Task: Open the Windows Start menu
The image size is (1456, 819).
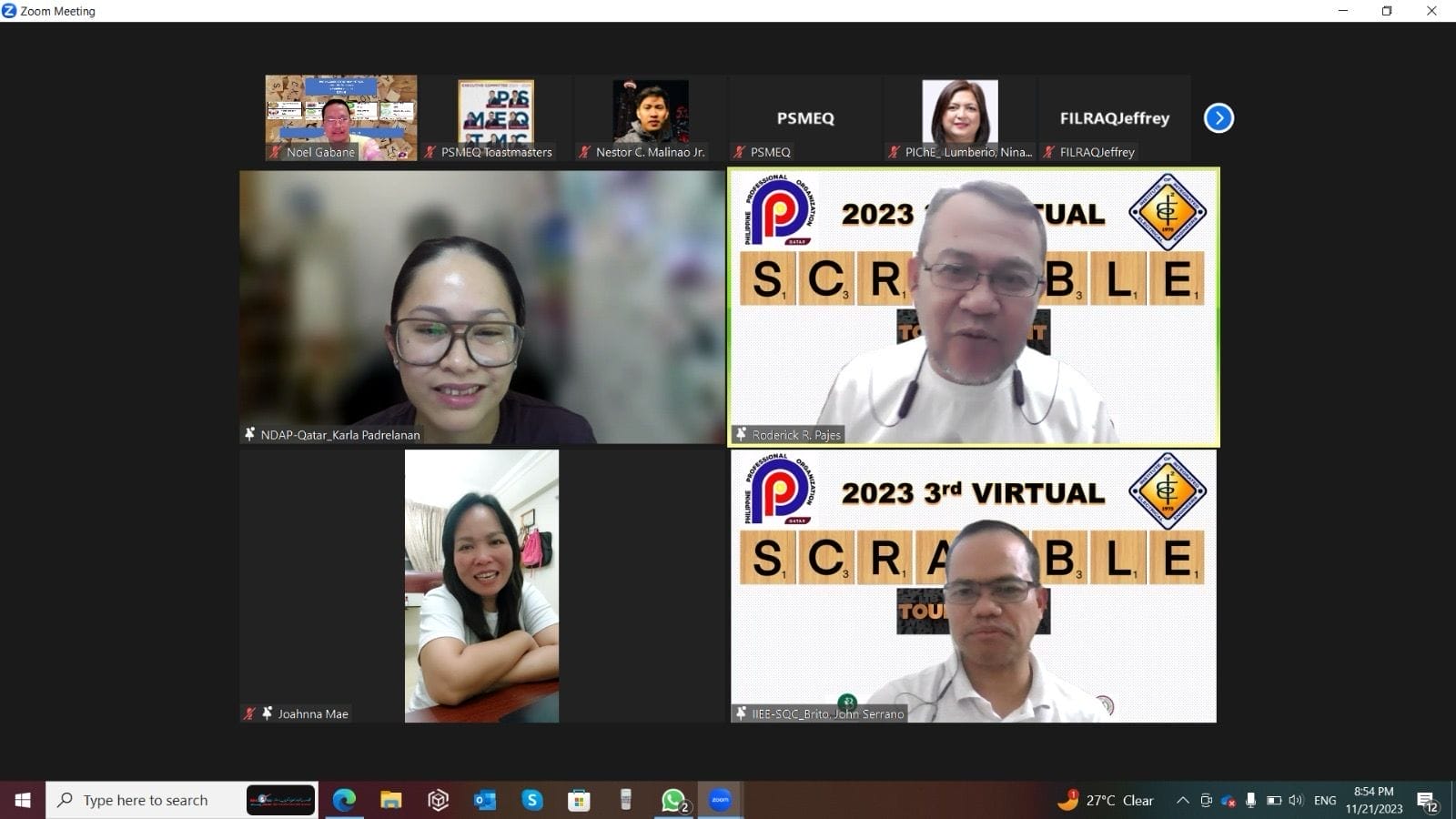Action: (22, 800)
